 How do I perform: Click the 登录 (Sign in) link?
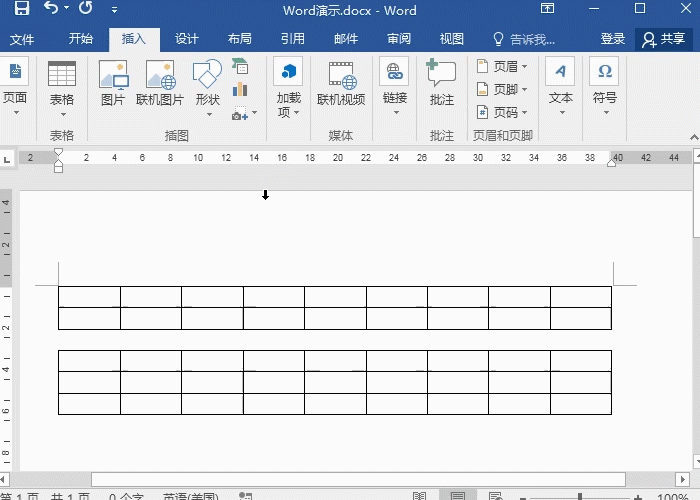pyautogui.click(x=612, y=39)
